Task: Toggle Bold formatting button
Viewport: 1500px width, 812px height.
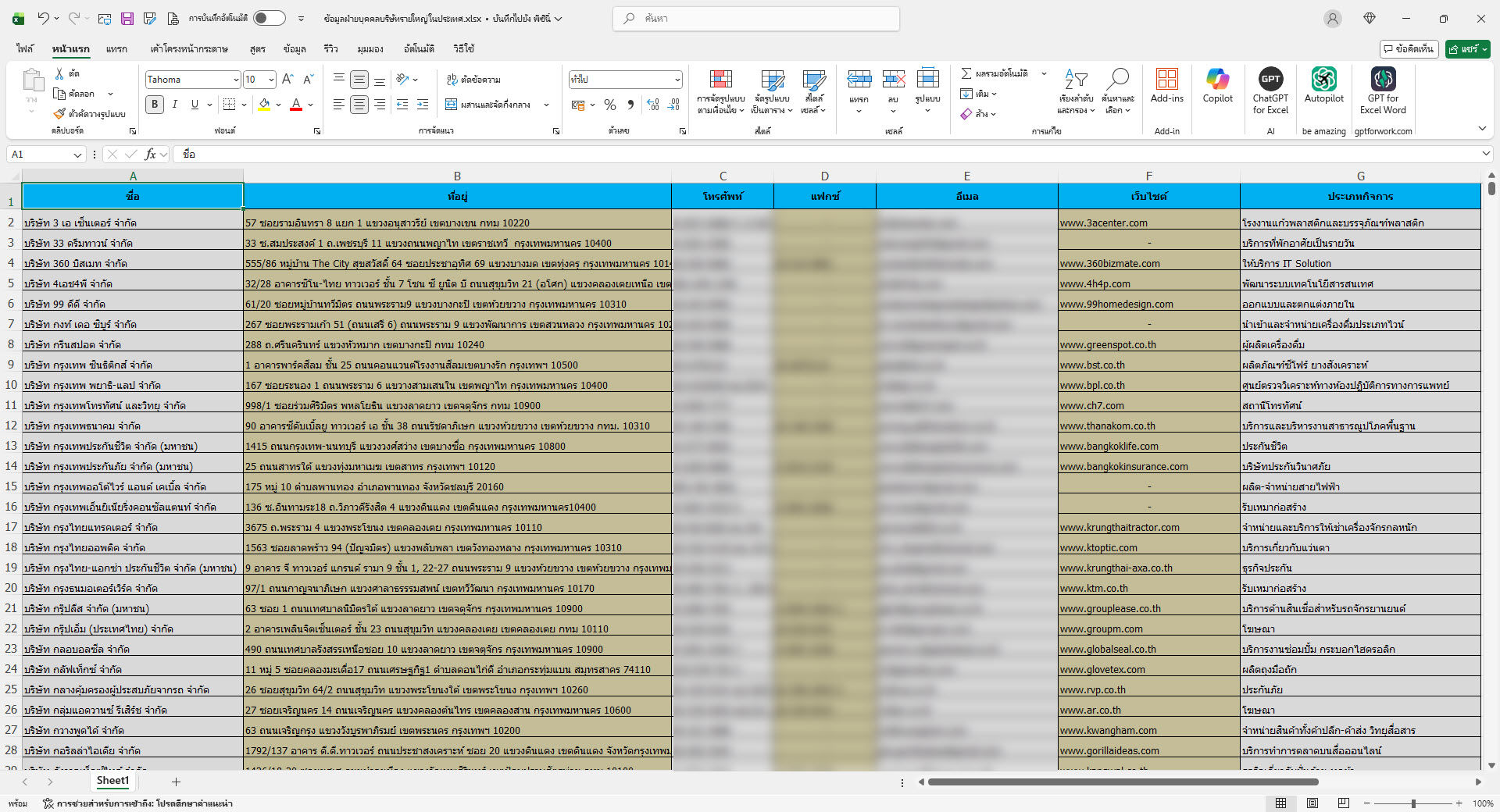Action: coord(155,105)
